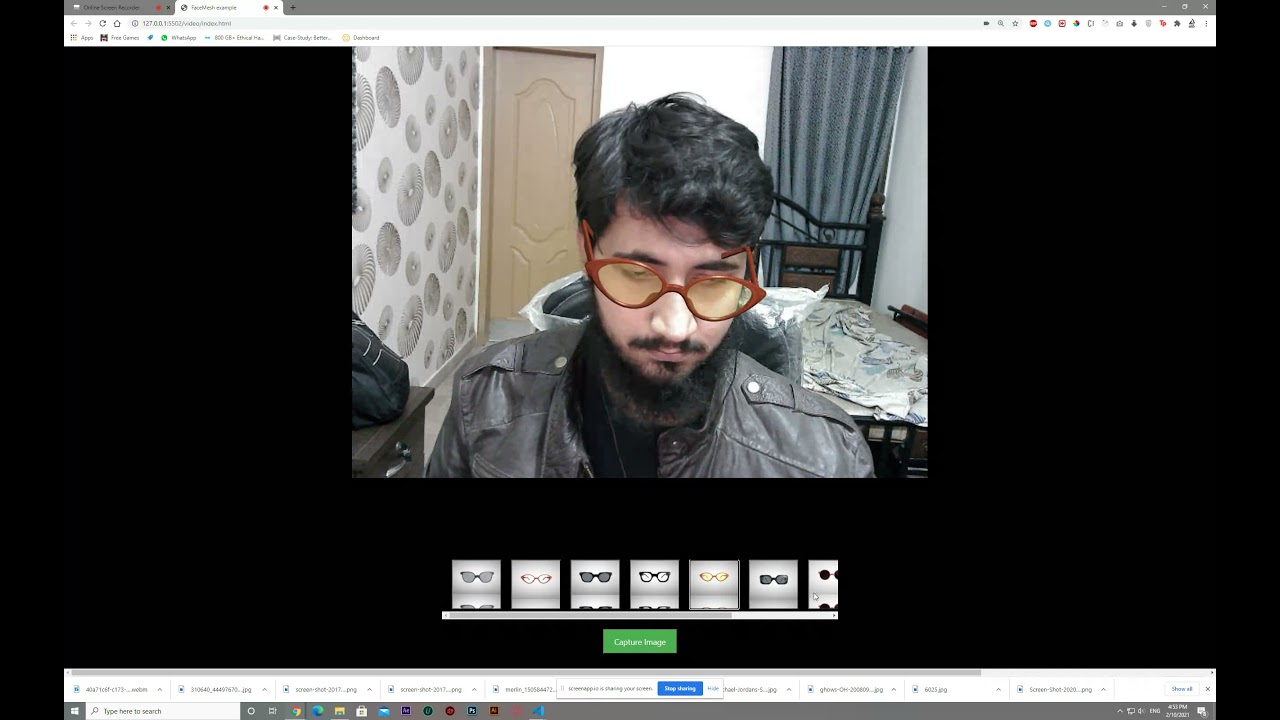Image resolution: width=1280 pixels, height=720 pixels.
Task: Click the taskbar search box
Action: [163, 711]
